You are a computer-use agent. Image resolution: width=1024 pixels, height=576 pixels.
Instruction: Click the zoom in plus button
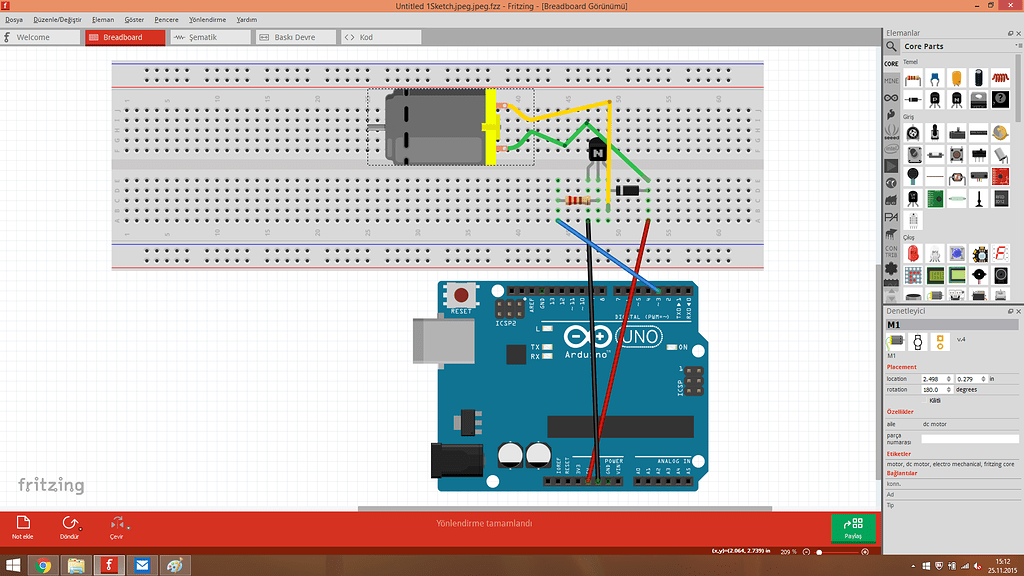(x=865, y=552)
